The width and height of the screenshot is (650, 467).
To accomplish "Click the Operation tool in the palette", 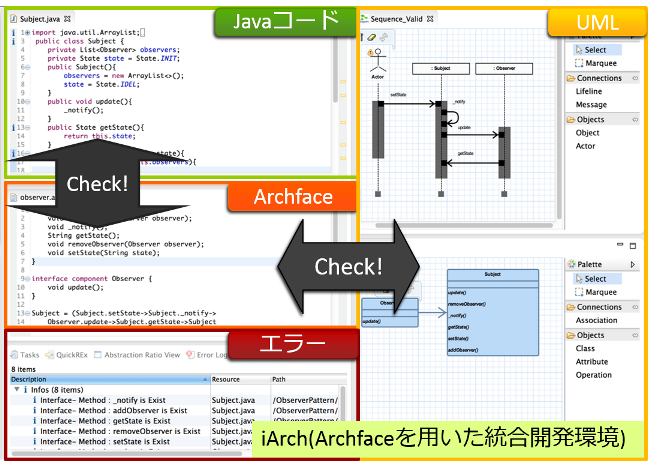I will (593, 375).
